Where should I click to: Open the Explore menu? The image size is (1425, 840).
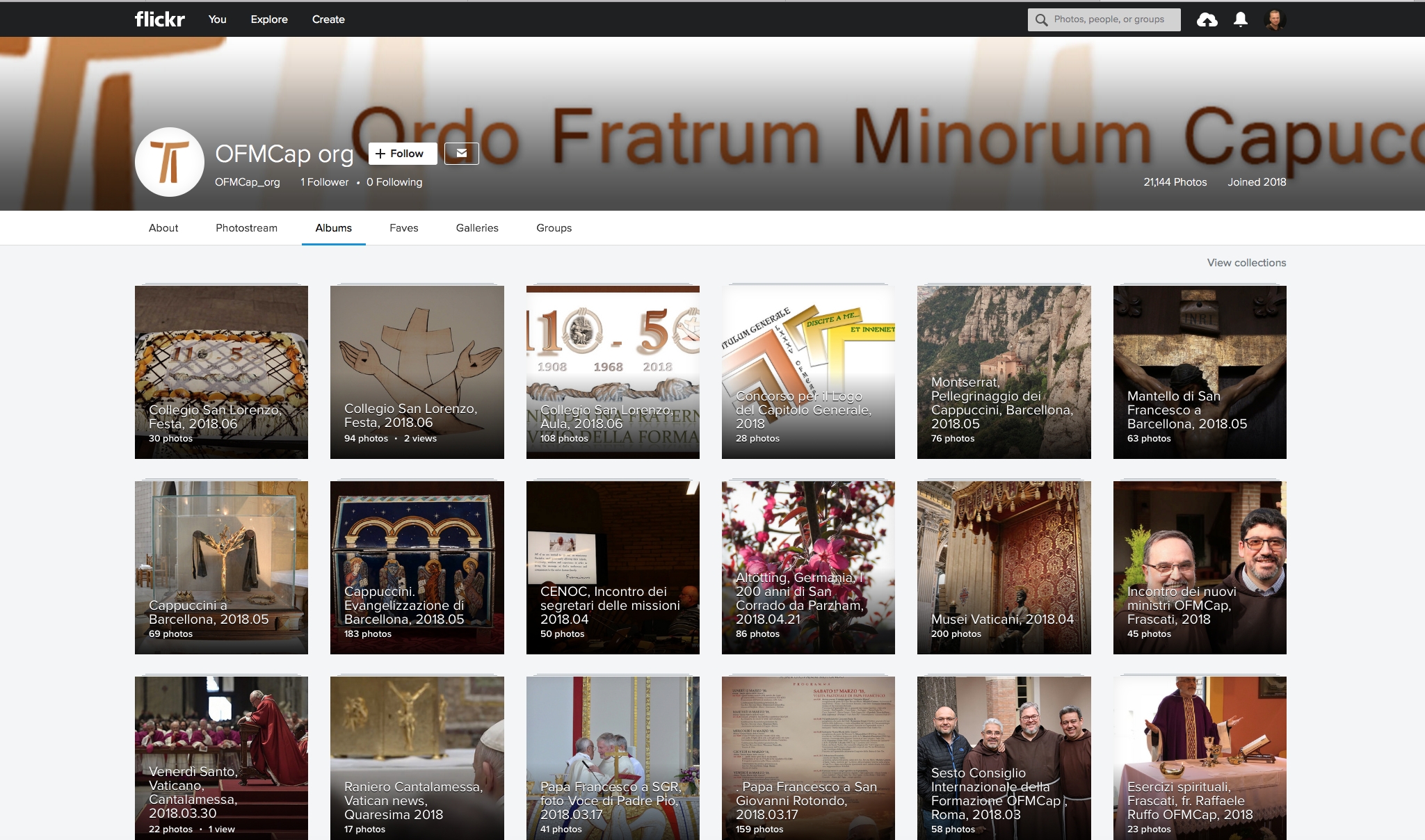pos(269,19)
